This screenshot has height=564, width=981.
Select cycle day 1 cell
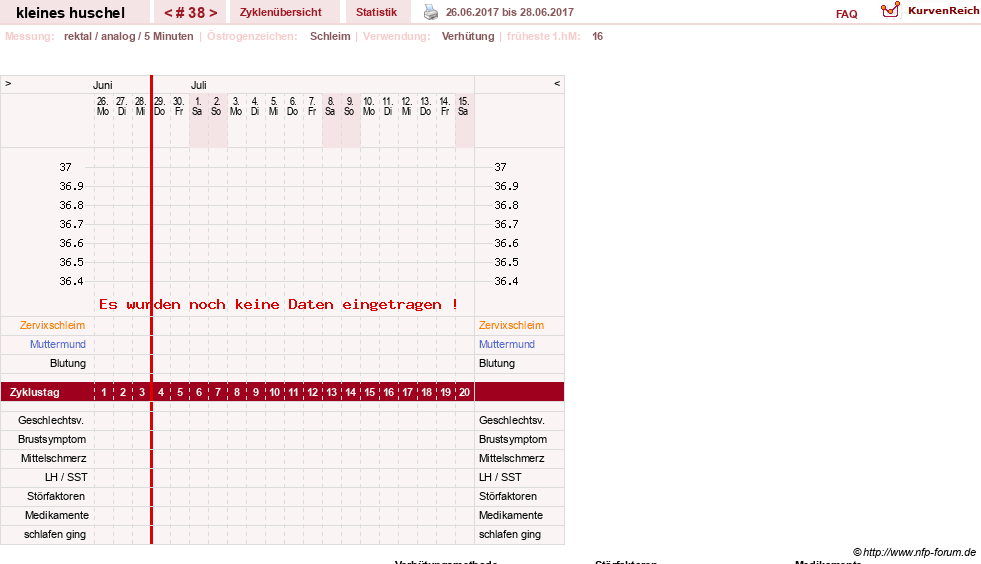(104, 392)
